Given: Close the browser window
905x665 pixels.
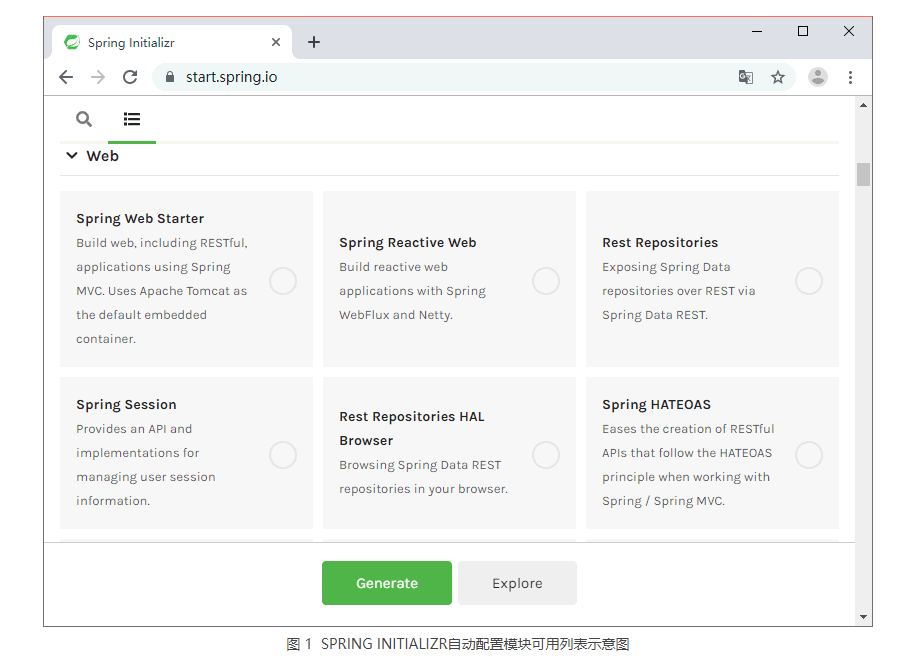Looking at the screenshot, I should point(849,31).
